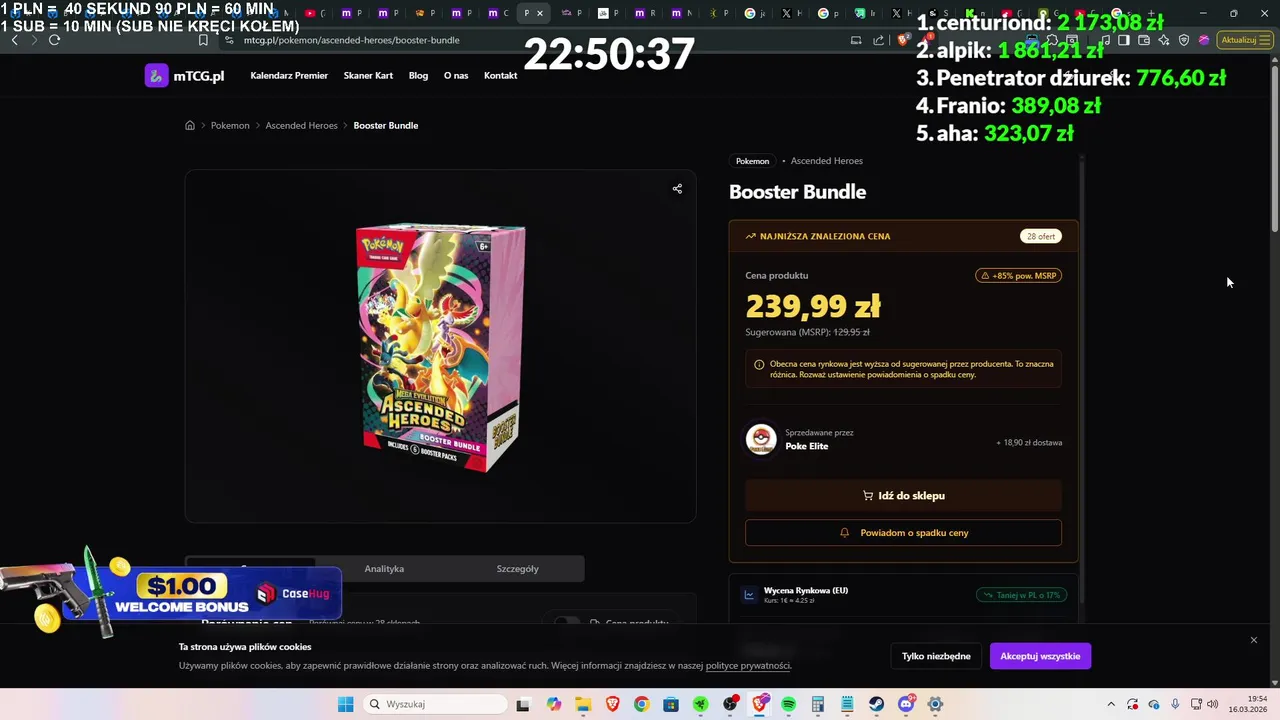
Task: Click the Taniej w PL o 17% badge
Action: (x=1020, y=595)
